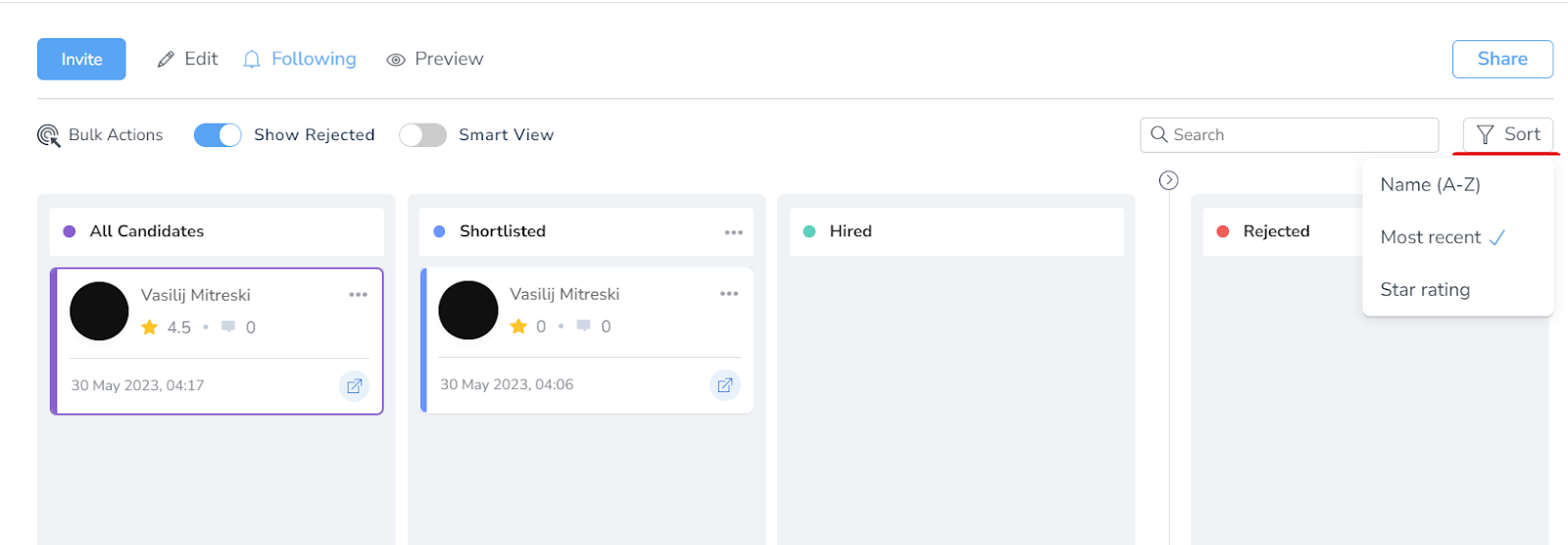Click the Share button
This screenshot has height=545, width=1568.
(1501, 59)
